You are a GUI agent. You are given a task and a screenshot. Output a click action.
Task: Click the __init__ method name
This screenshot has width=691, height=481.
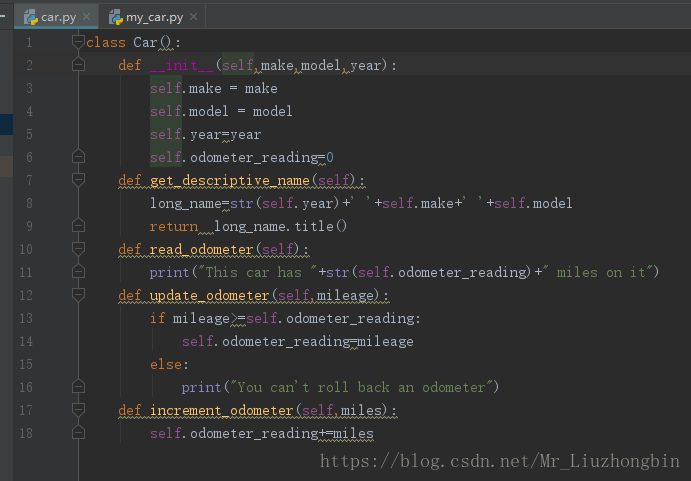[x=181, y=65]
